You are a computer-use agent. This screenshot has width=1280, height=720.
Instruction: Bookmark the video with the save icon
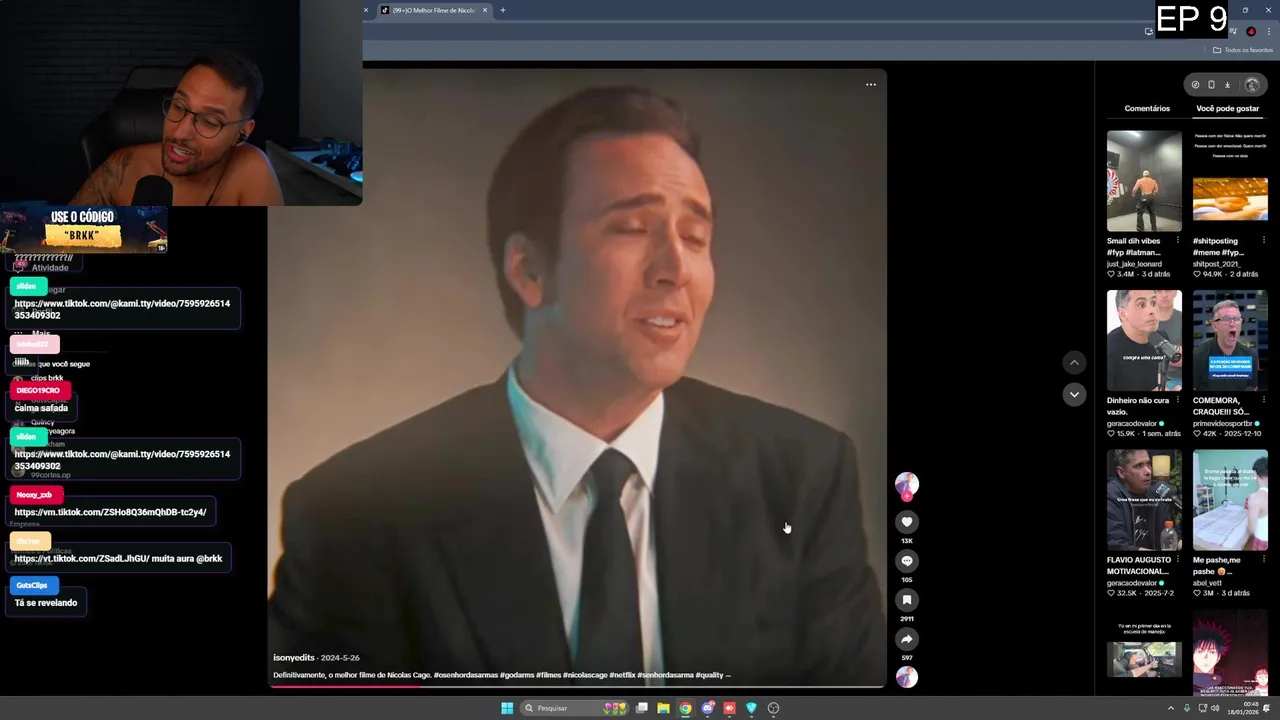[907, 600]
